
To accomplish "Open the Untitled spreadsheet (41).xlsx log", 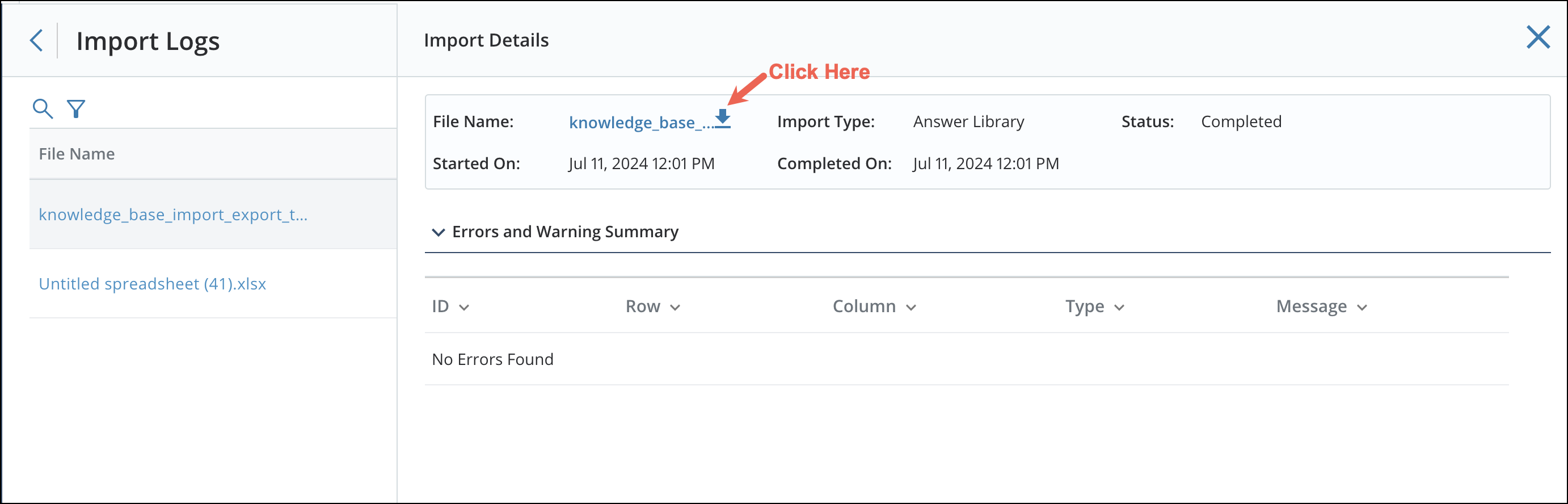I will point(152,284).
